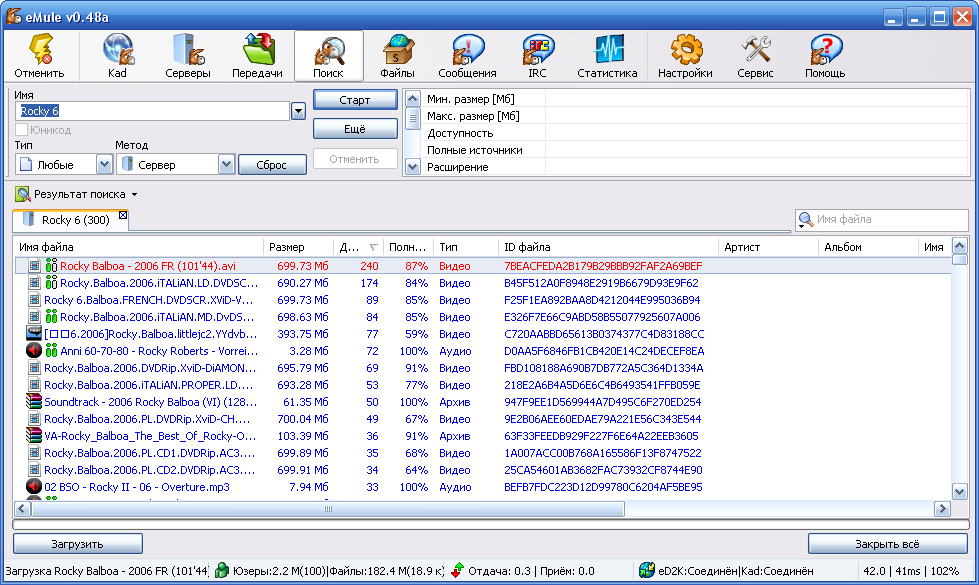Image resolution: width=979 pixels, height=585 pixels.
Task: Sort by Тип column header
Action: point(465,247)
